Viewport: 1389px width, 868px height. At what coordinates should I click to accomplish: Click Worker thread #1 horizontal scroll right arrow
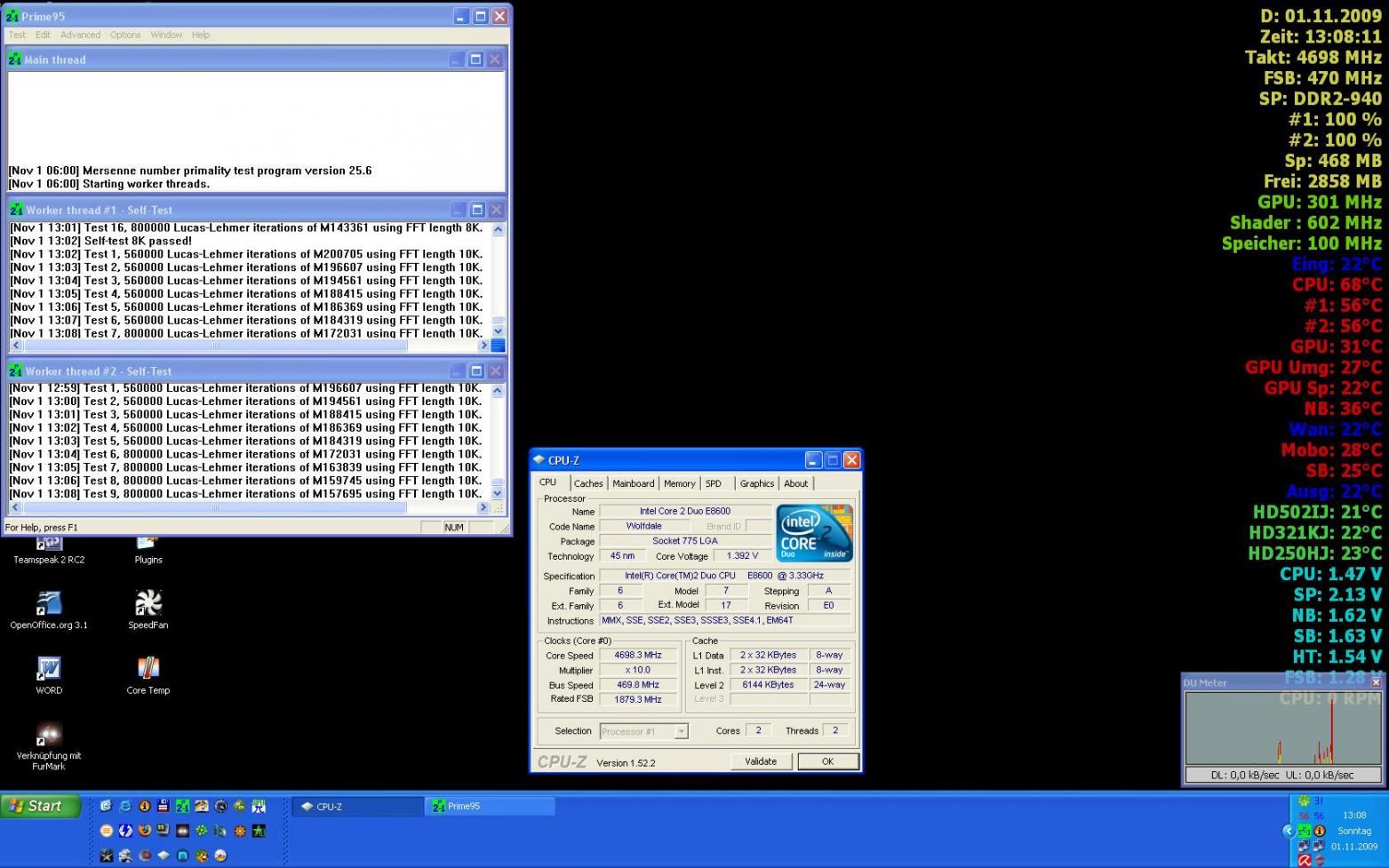[483, 345]
